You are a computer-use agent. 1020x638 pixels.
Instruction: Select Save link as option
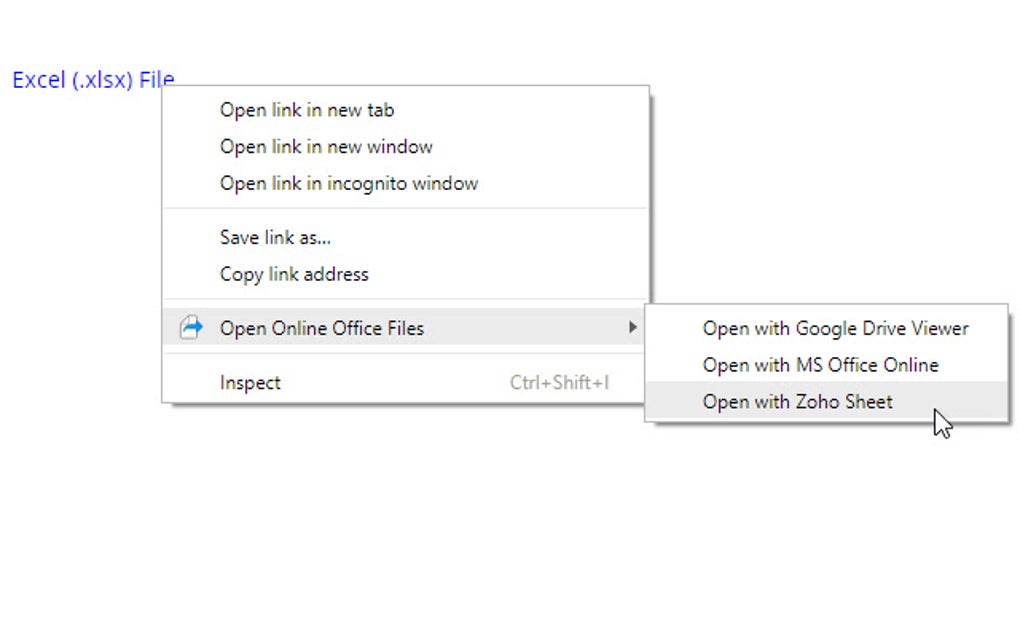coord(275,237)
